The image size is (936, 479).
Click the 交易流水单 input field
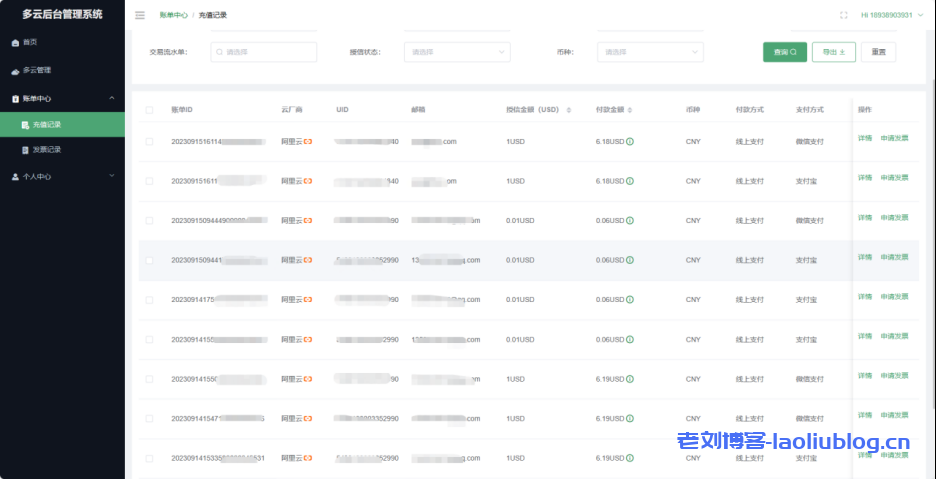264,52
